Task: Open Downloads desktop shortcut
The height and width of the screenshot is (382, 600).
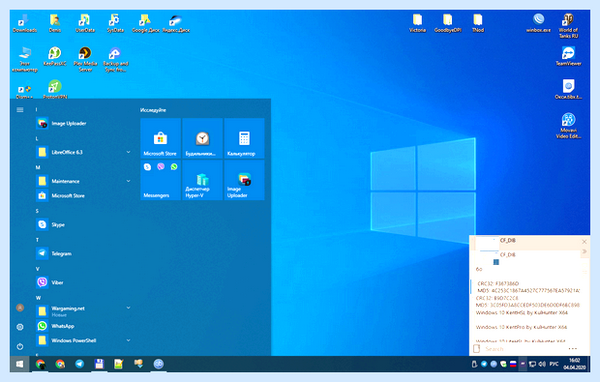Action: click(24, 23)
